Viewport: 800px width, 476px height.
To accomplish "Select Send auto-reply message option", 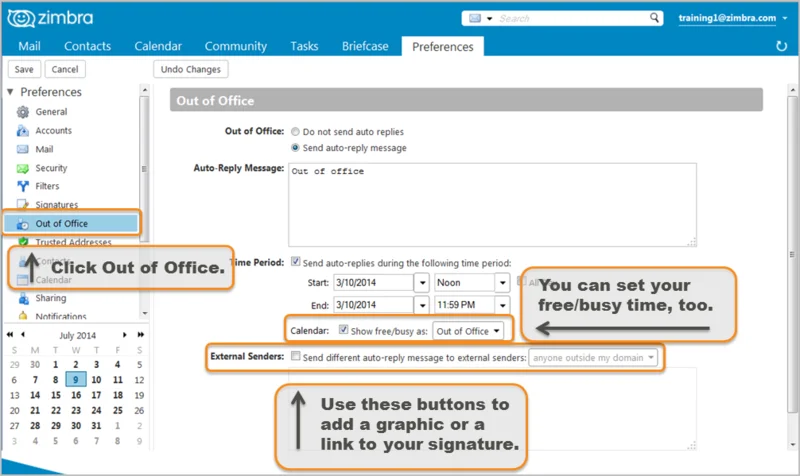I will [295, 147].
